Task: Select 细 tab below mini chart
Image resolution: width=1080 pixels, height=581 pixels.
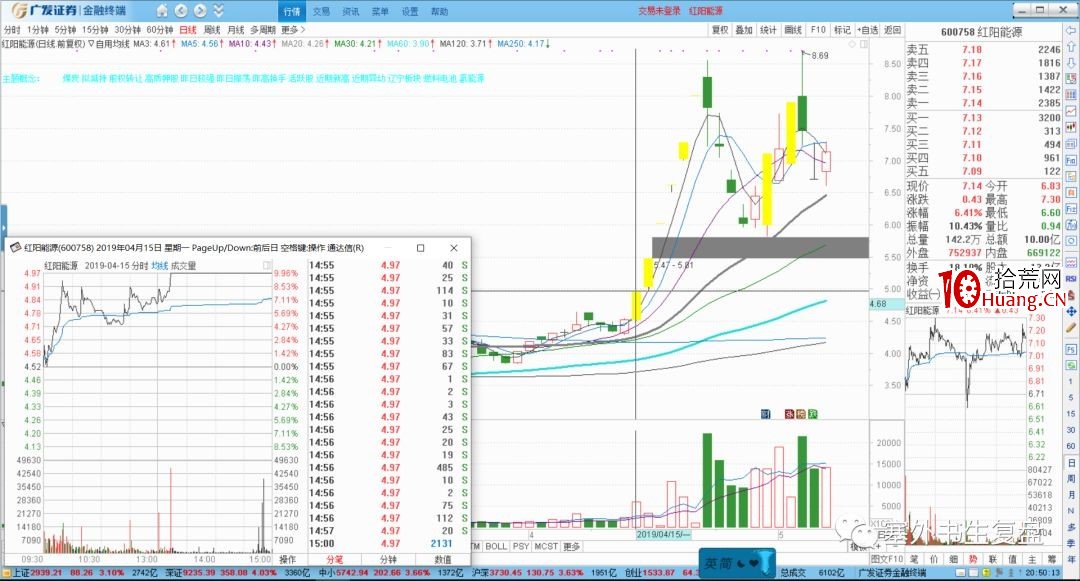Action: (x=954, y=559)
